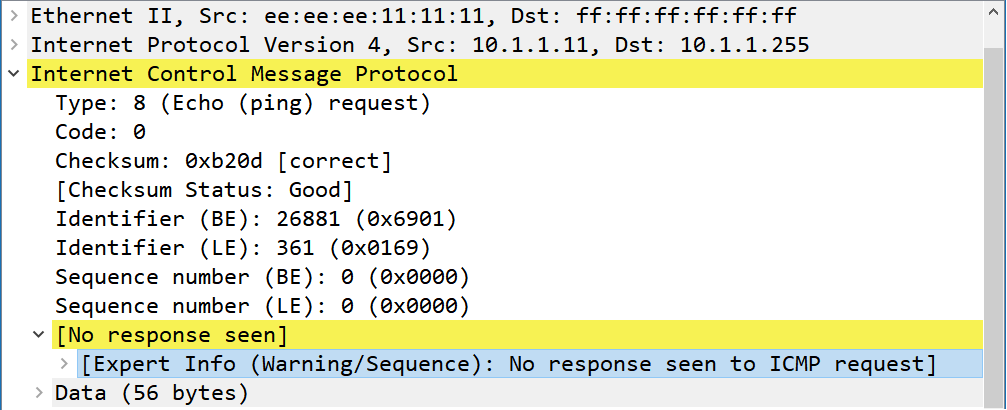Screen dimensions: 1007x410
Task: Select the Data (56 bytes) row
Action: [518, 393]
